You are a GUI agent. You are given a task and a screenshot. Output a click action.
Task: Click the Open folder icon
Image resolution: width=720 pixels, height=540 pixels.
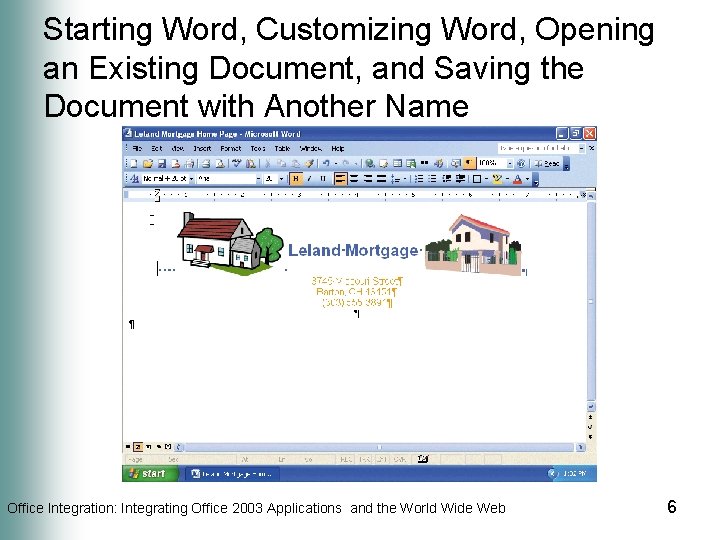[147, 163]
